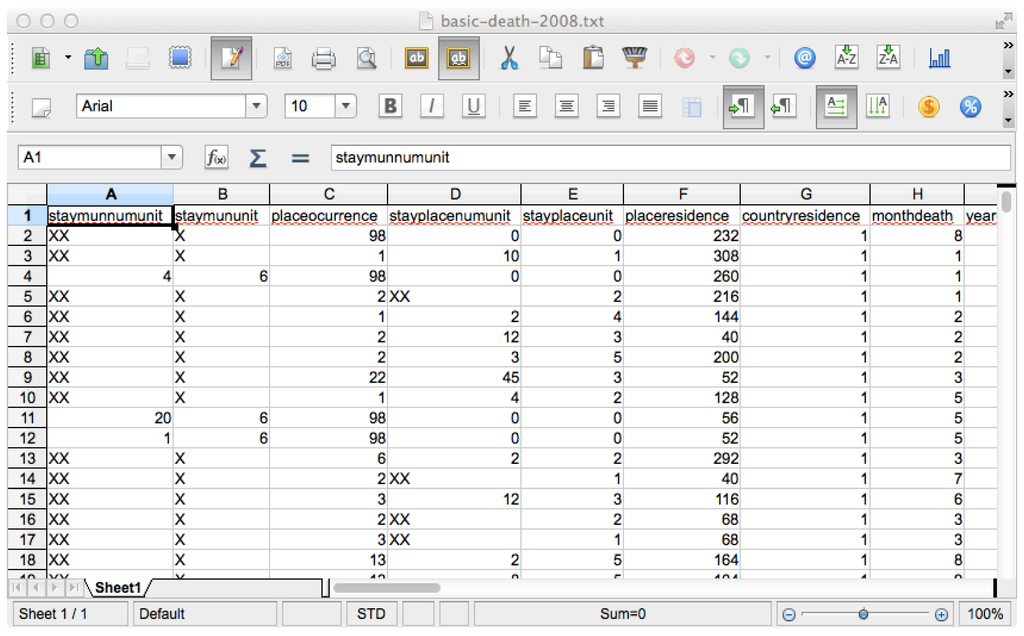Expand the Name Box A1 dropdown
1024x636 pixels.
pos(173,158)
